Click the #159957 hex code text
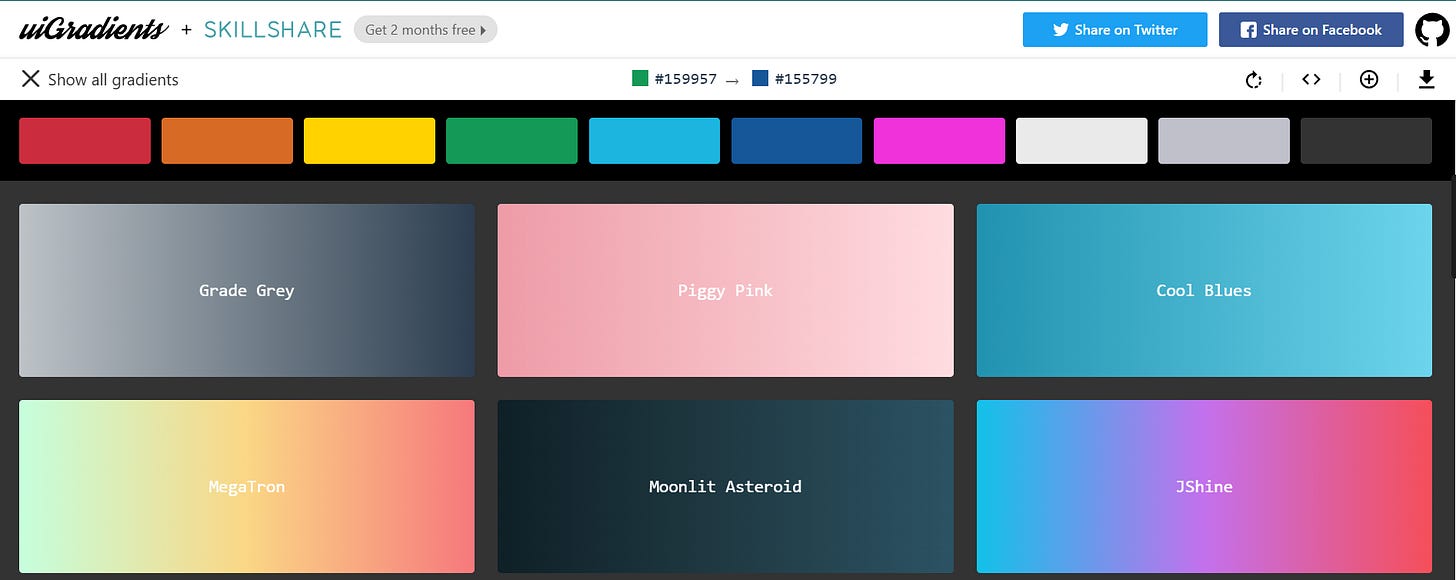The height and width of the screenshot is (580, 1456). (685, 79)
